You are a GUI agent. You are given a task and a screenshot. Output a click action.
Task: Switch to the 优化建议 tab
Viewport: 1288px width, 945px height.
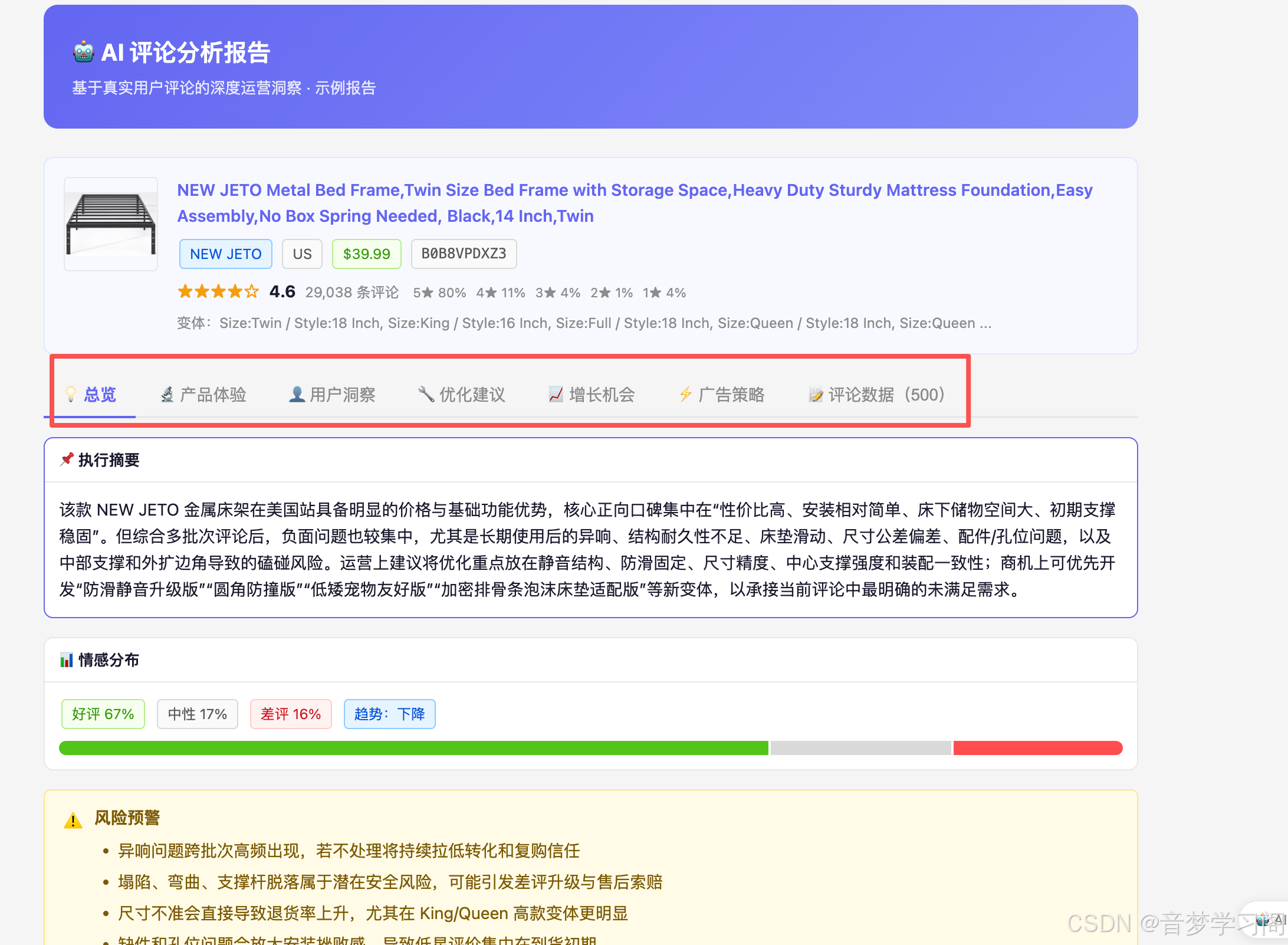[462, 395]
